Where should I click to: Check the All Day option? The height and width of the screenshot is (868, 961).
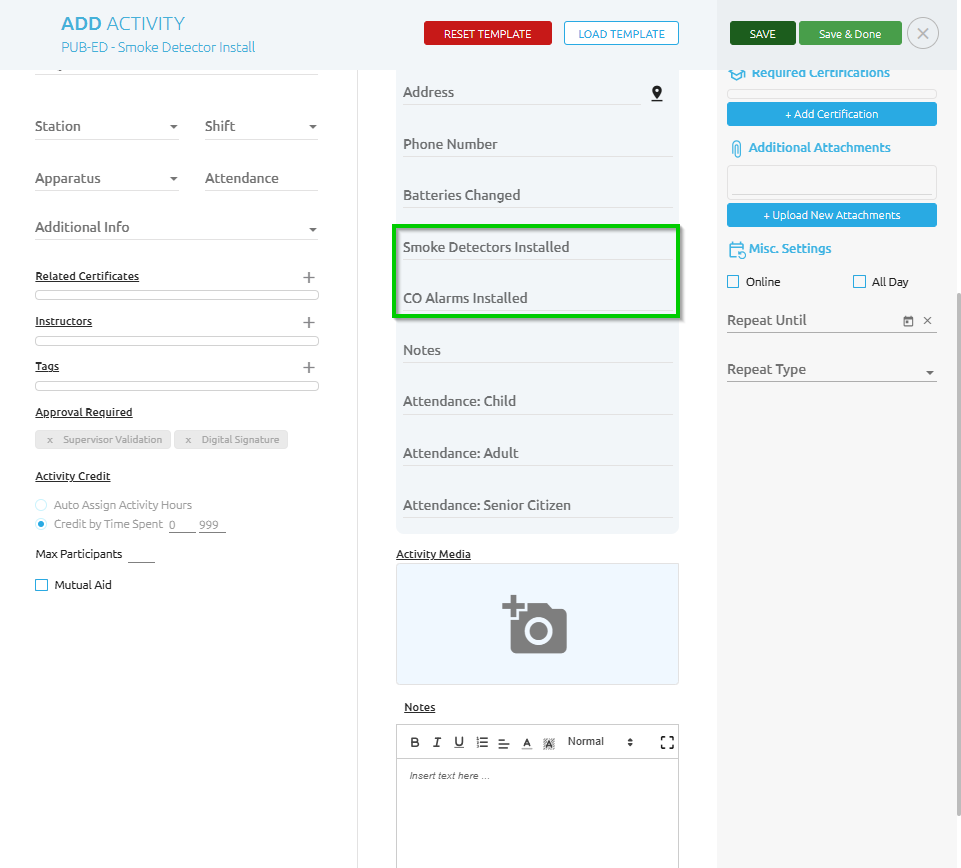click(x=859, y=282)
